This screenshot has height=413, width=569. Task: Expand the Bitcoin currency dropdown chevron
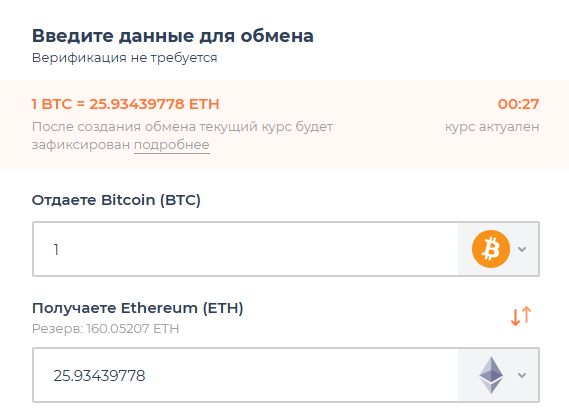coord(522,249)
